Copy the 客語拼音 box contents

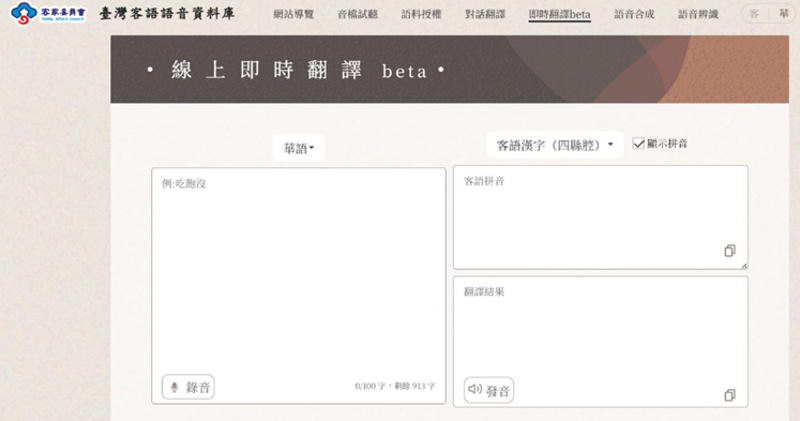(730, 251)
